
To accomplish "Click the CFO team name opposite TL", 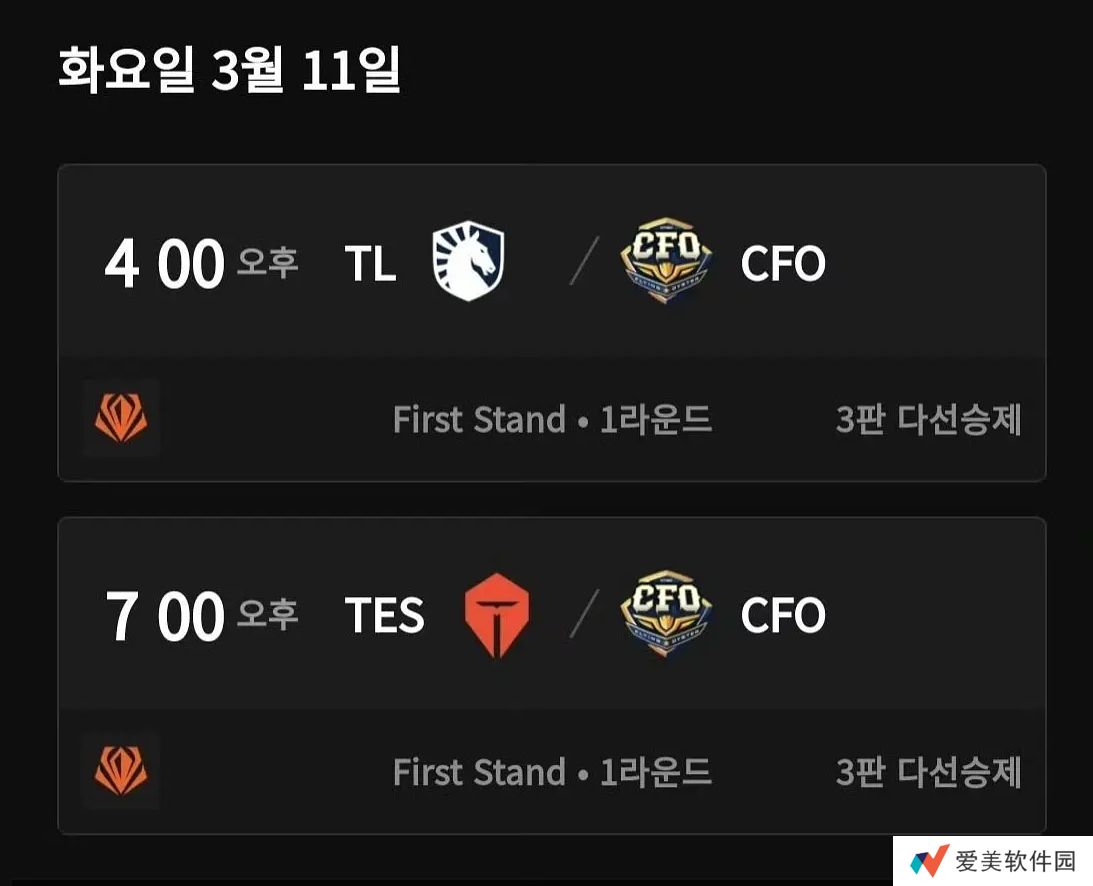I will pos(782,264).
